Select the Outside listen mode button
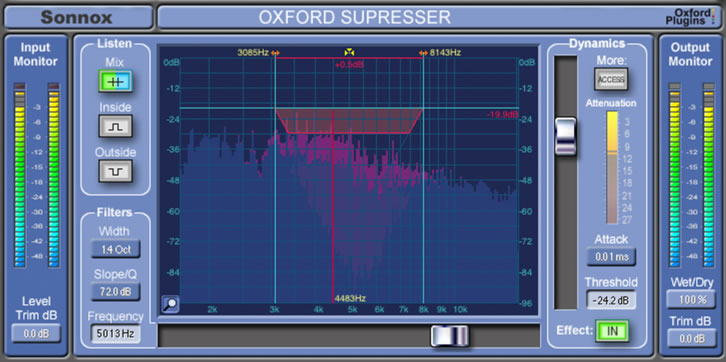The width and height of the screenshot is (726, 362). point(115,171)
